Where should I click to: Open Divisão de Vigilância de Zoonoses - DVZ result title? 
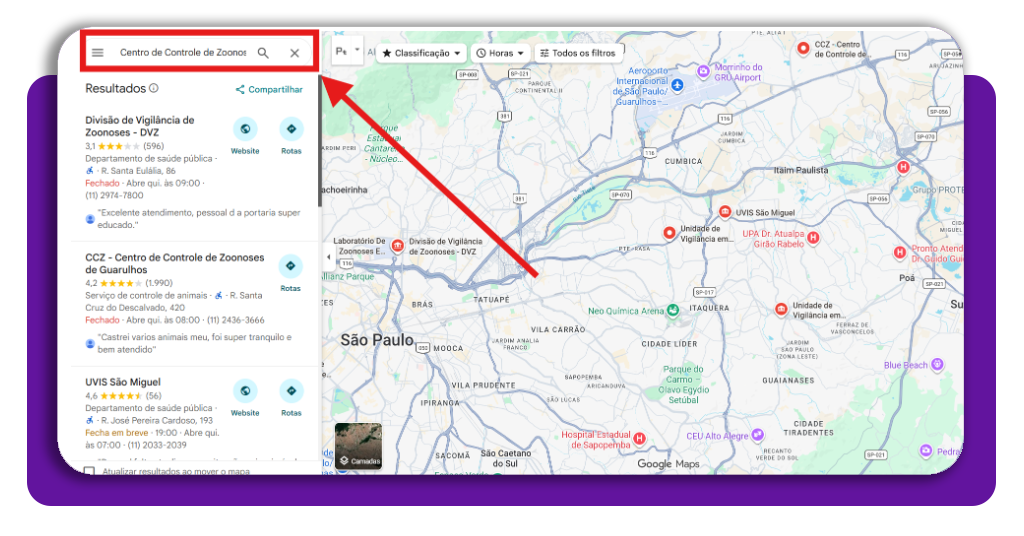click(140, 126)
